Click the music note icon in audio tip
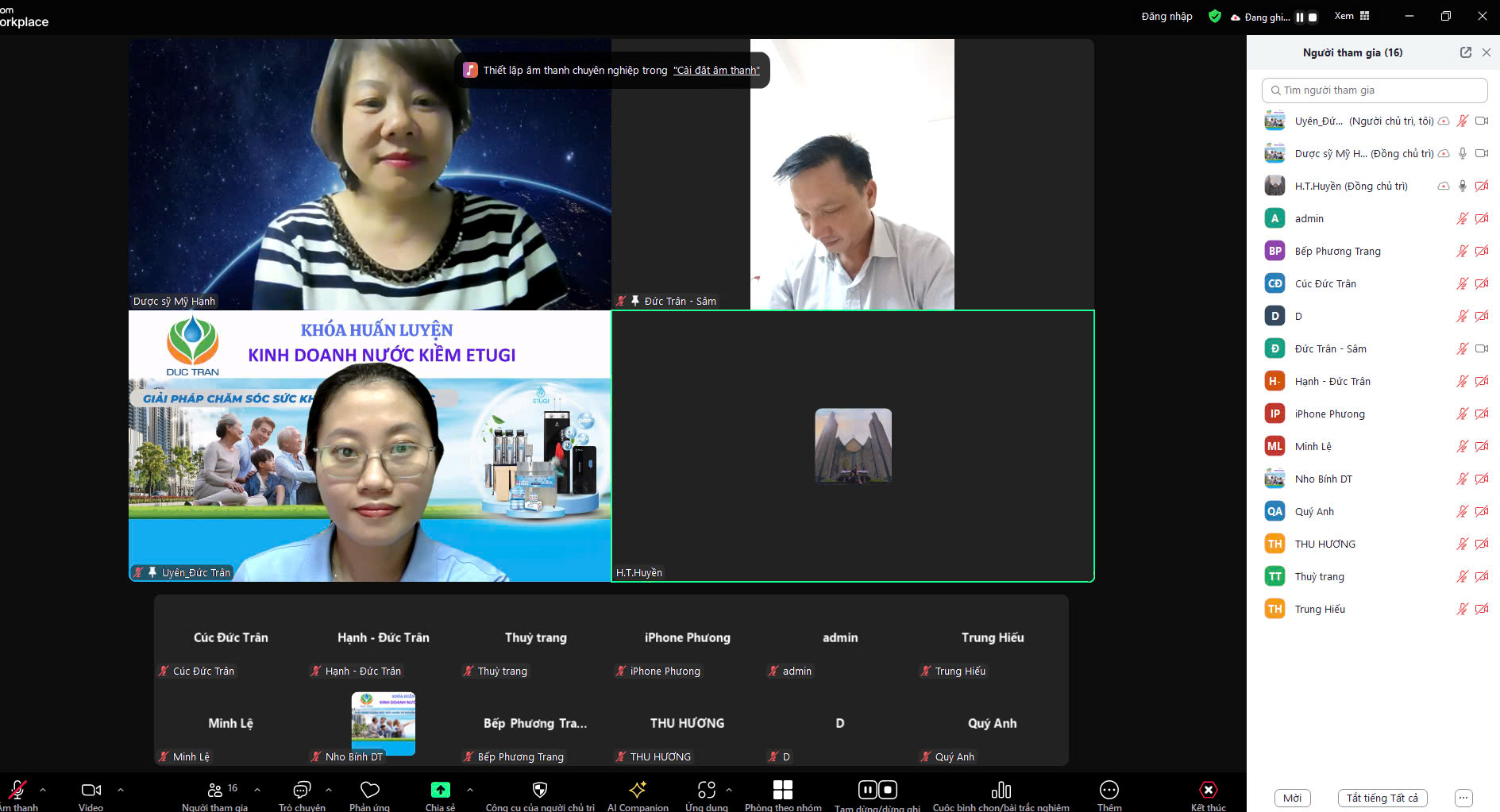Viewport: 1500px width, 812px height. [470, 70]
